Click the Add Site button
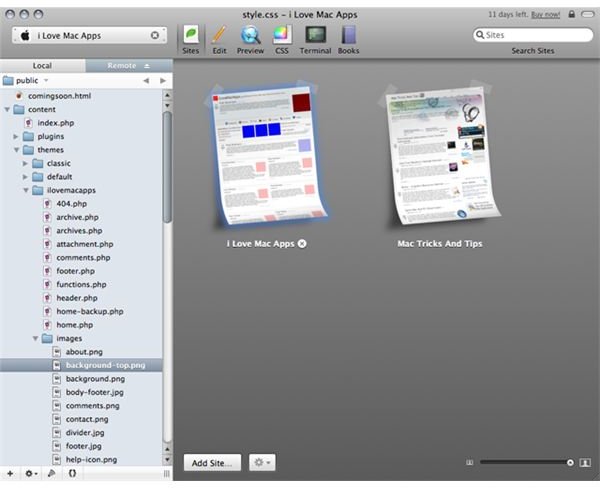 click(212, 462)
